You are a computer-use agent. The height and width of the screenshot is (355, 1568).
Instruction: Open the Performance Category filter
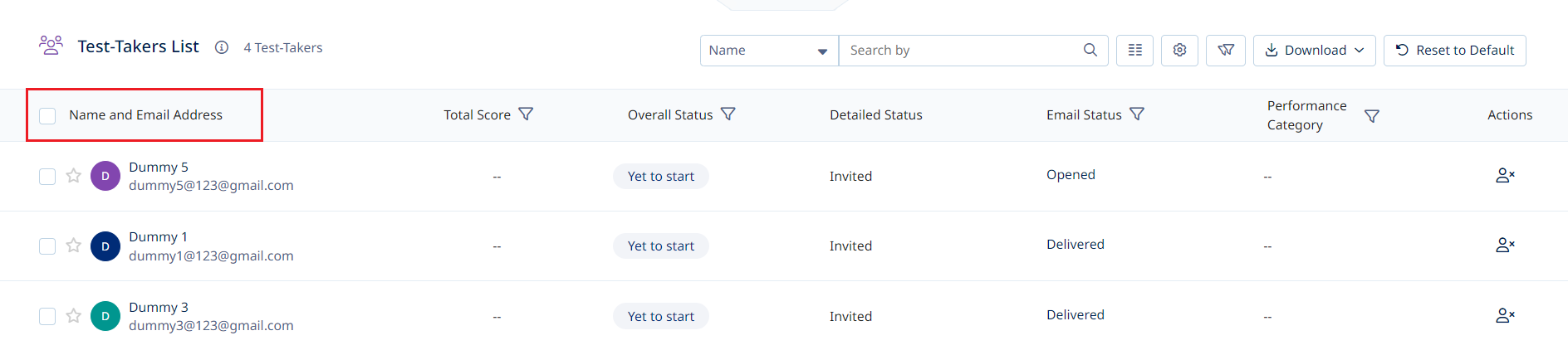(x=1372, y=116)
